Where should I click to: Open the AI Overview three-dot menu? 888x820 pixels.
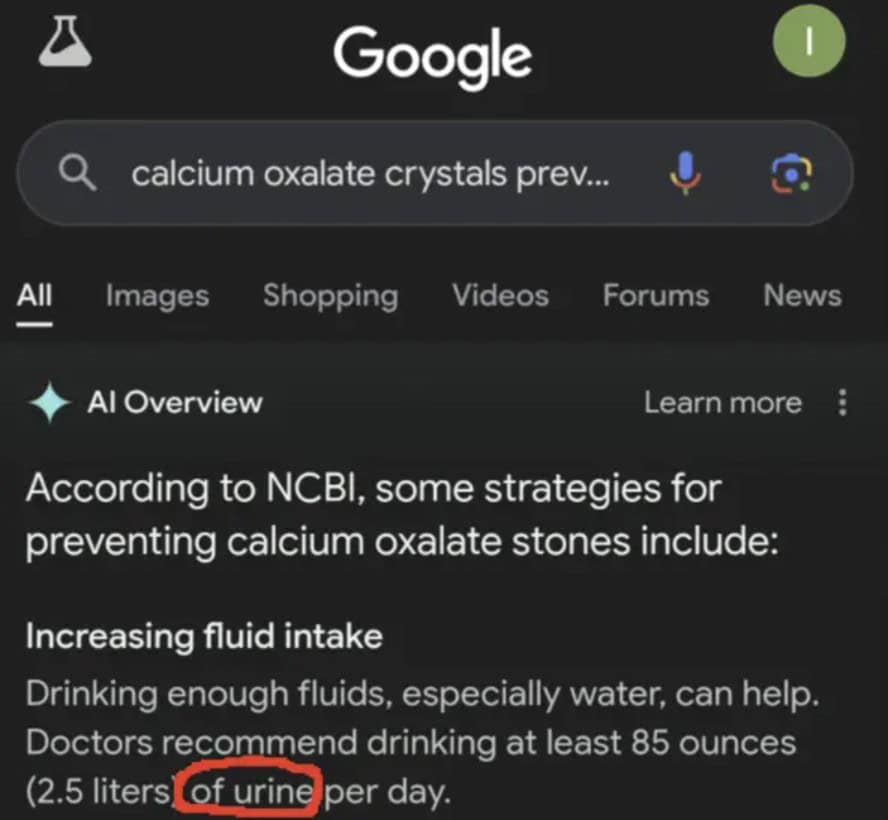tap(842, 403)
